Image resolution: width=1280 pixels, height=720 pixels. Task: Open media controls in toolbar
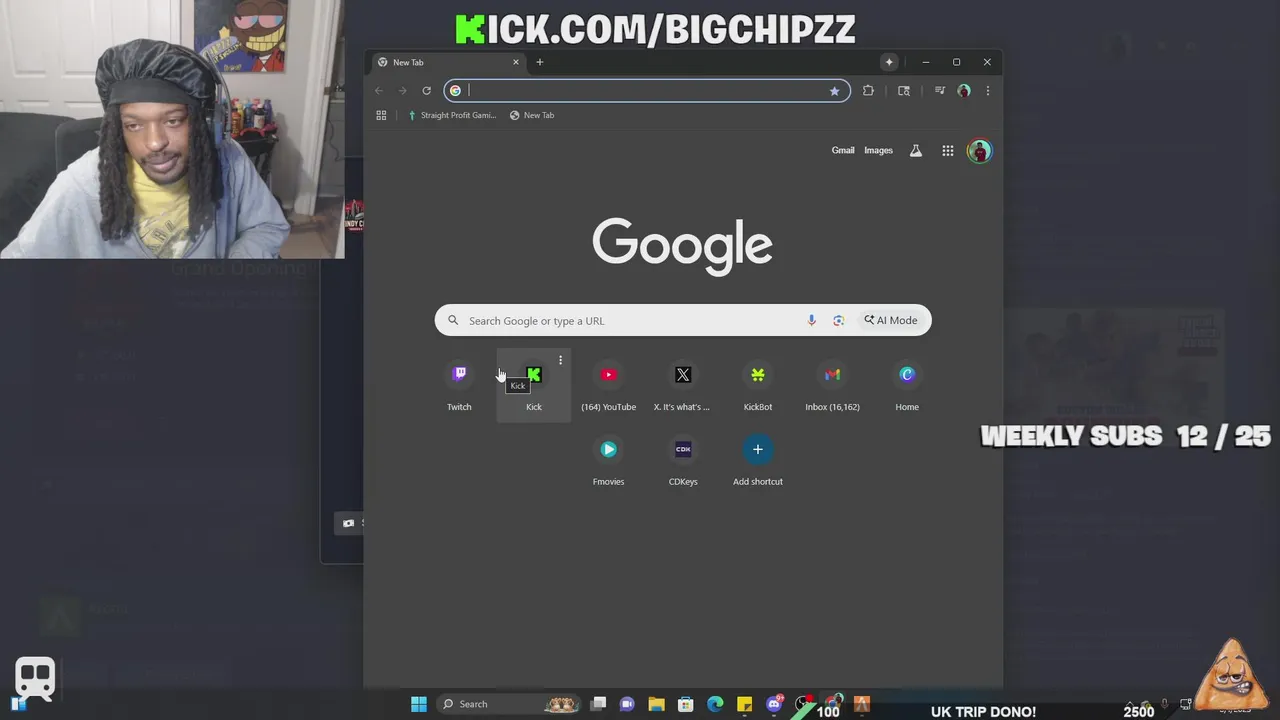(940, 90)
